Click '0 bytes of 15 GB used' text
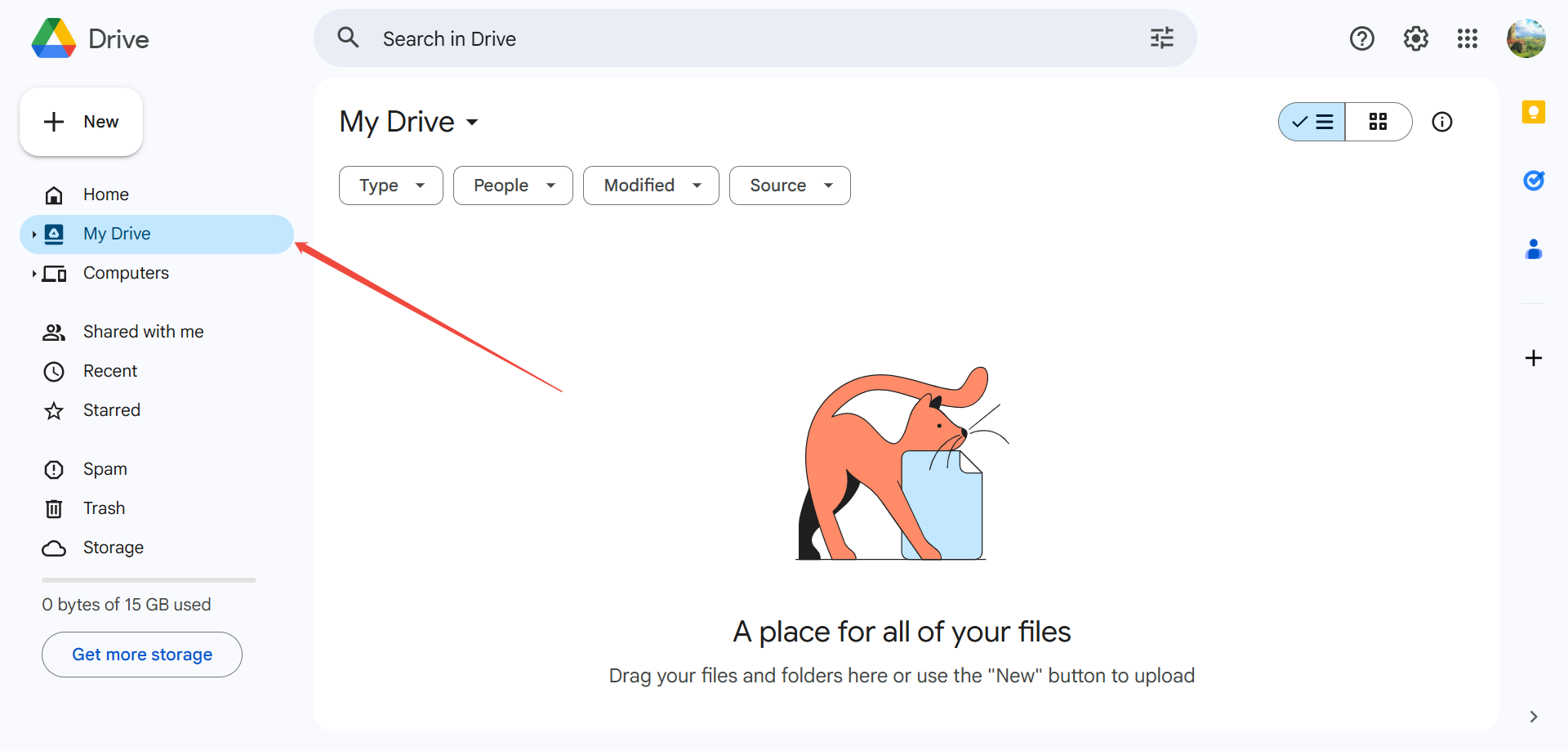 point(127,605)
